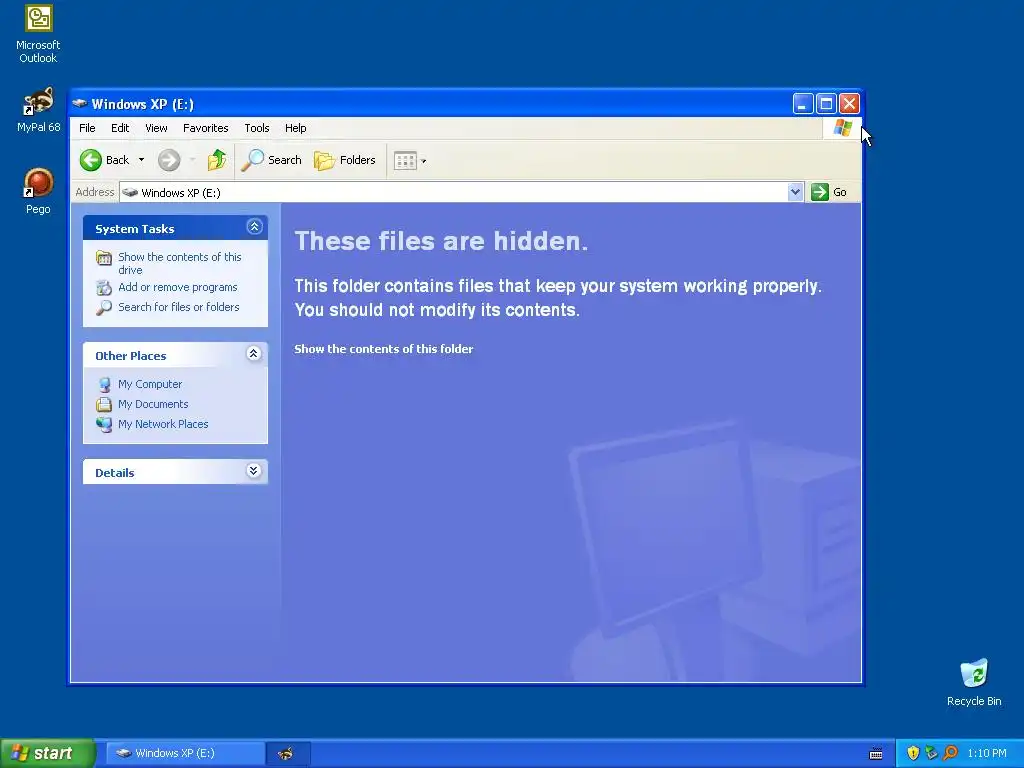Click the safely remove hardware tray icon
The image size is (1024, 768).
pos(931,753)
